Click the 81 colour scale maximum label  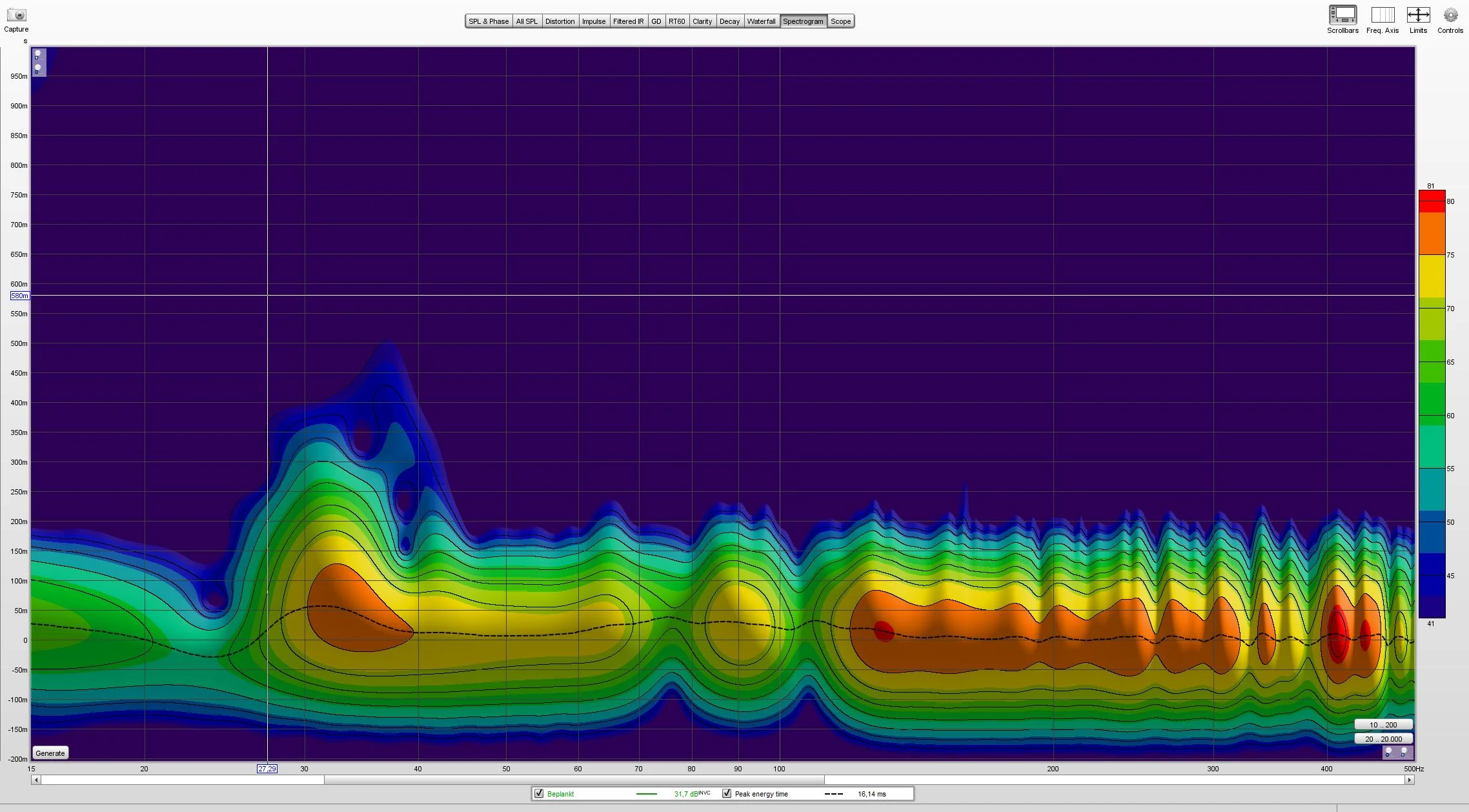pyautogui.click(x=1431, y=186)
